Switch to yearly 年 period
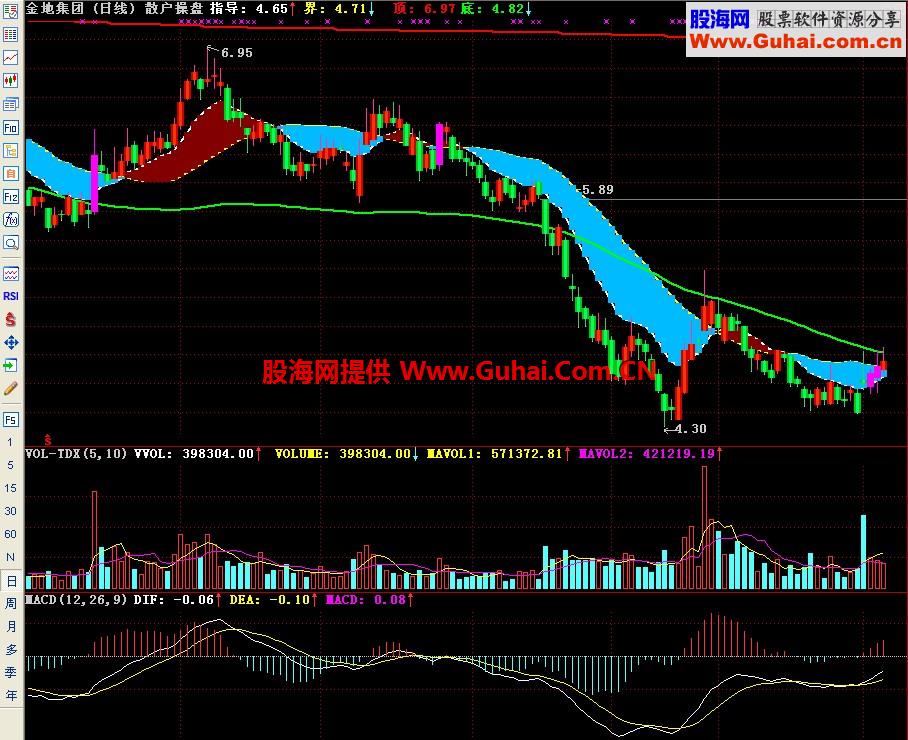The height and width of the screenshot is (740, 908). tap(10, 695)
